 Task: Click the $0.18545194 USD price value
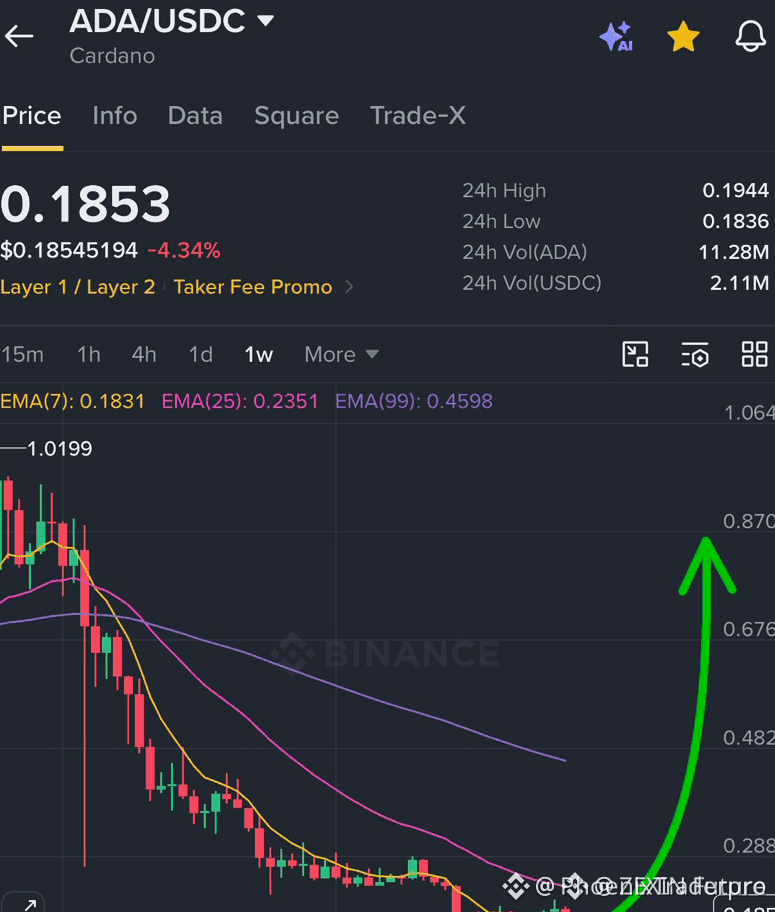(x=69, y=251)
